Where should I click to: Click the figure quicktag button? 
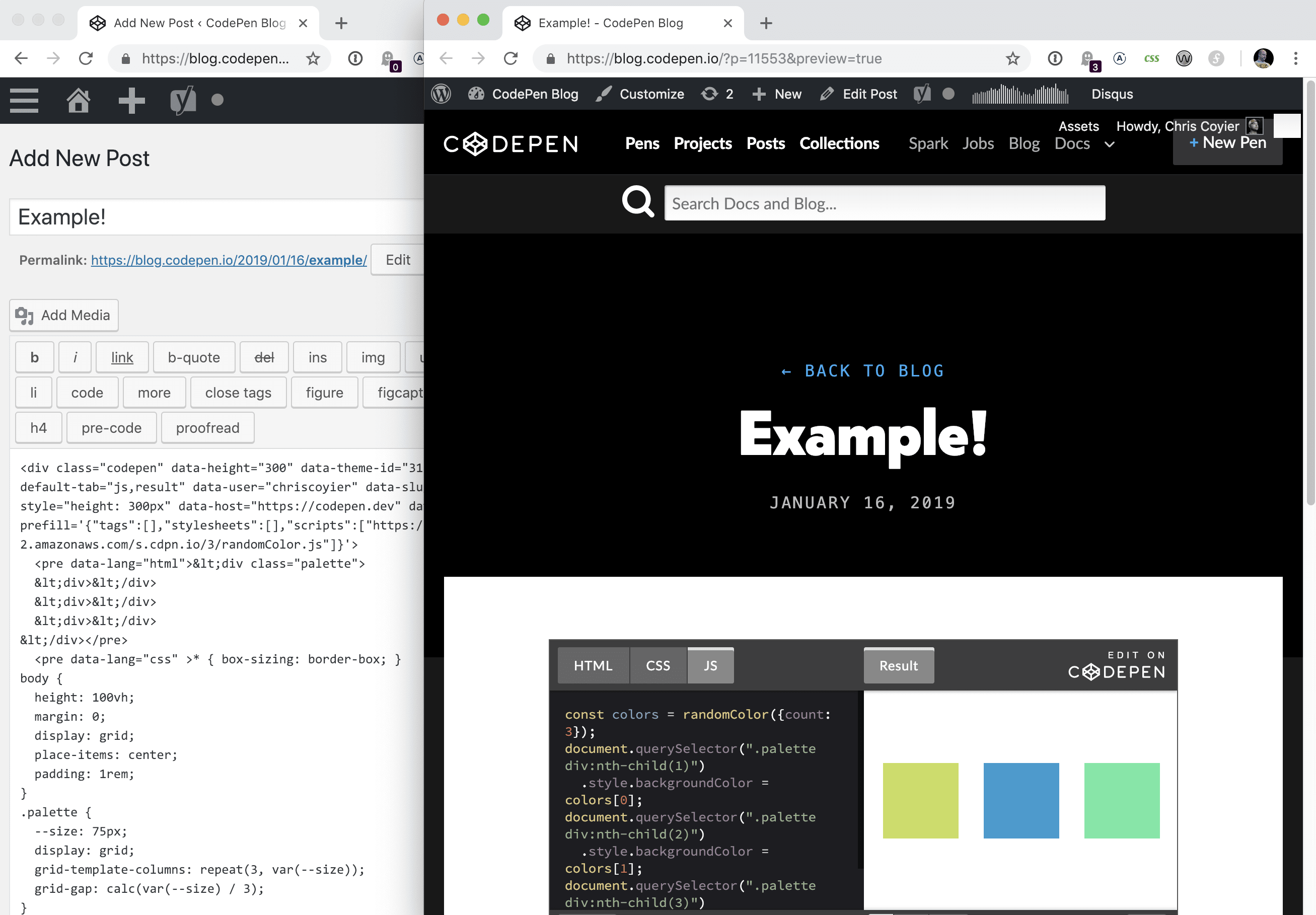tap(324, 393)
